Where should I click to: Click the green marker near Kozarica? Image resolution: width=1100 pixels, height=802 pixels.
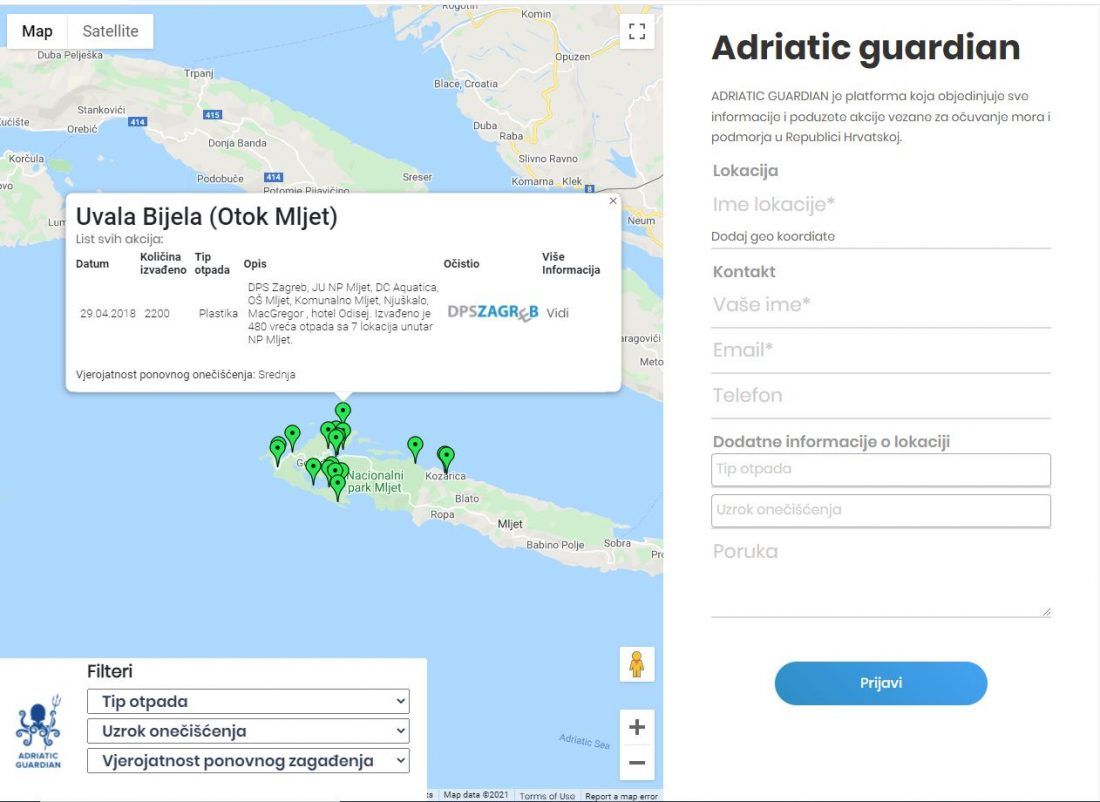point(445,457)
